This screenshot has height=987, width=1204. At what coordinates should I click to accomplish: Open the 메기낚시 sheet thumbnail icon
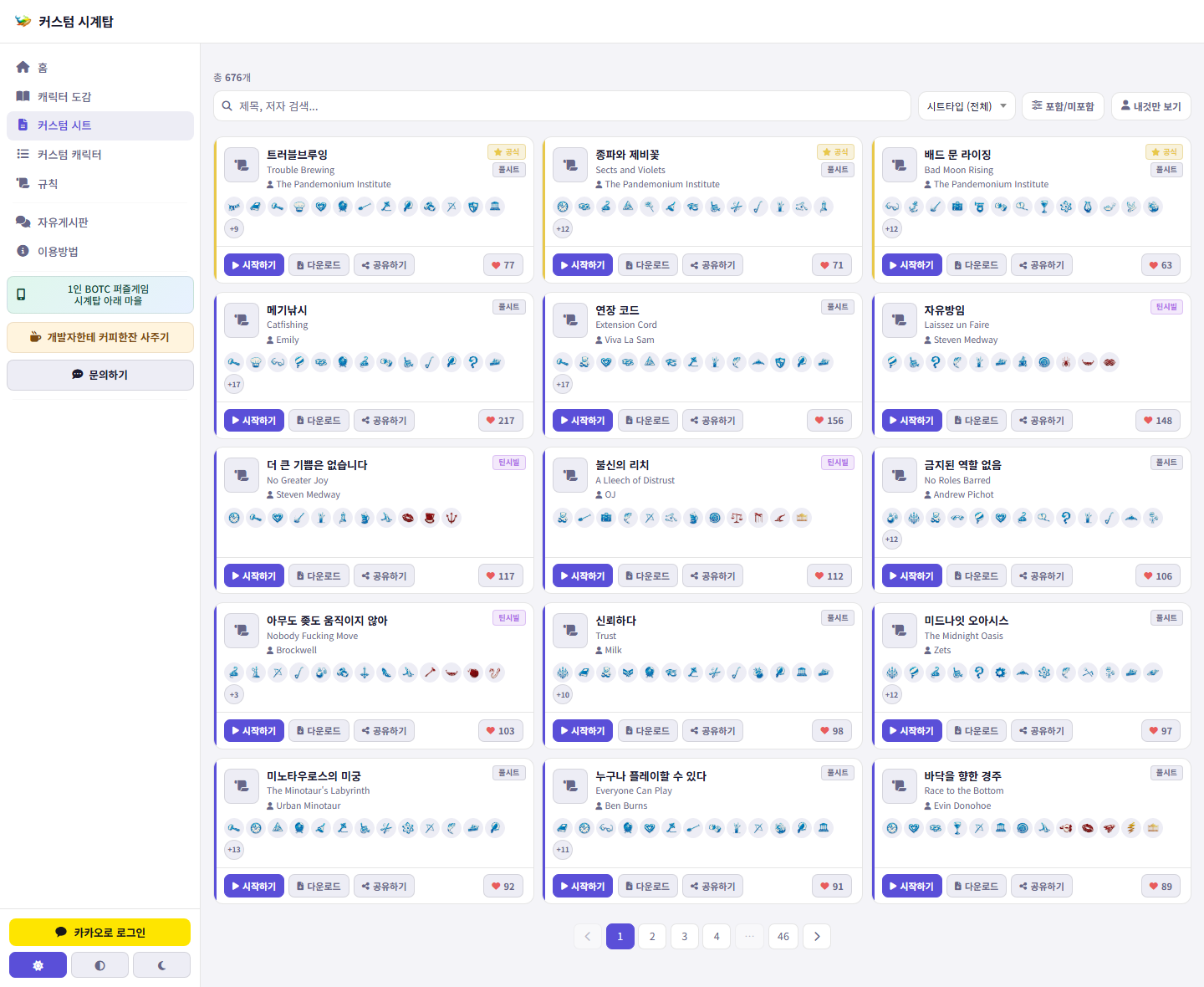242,320
